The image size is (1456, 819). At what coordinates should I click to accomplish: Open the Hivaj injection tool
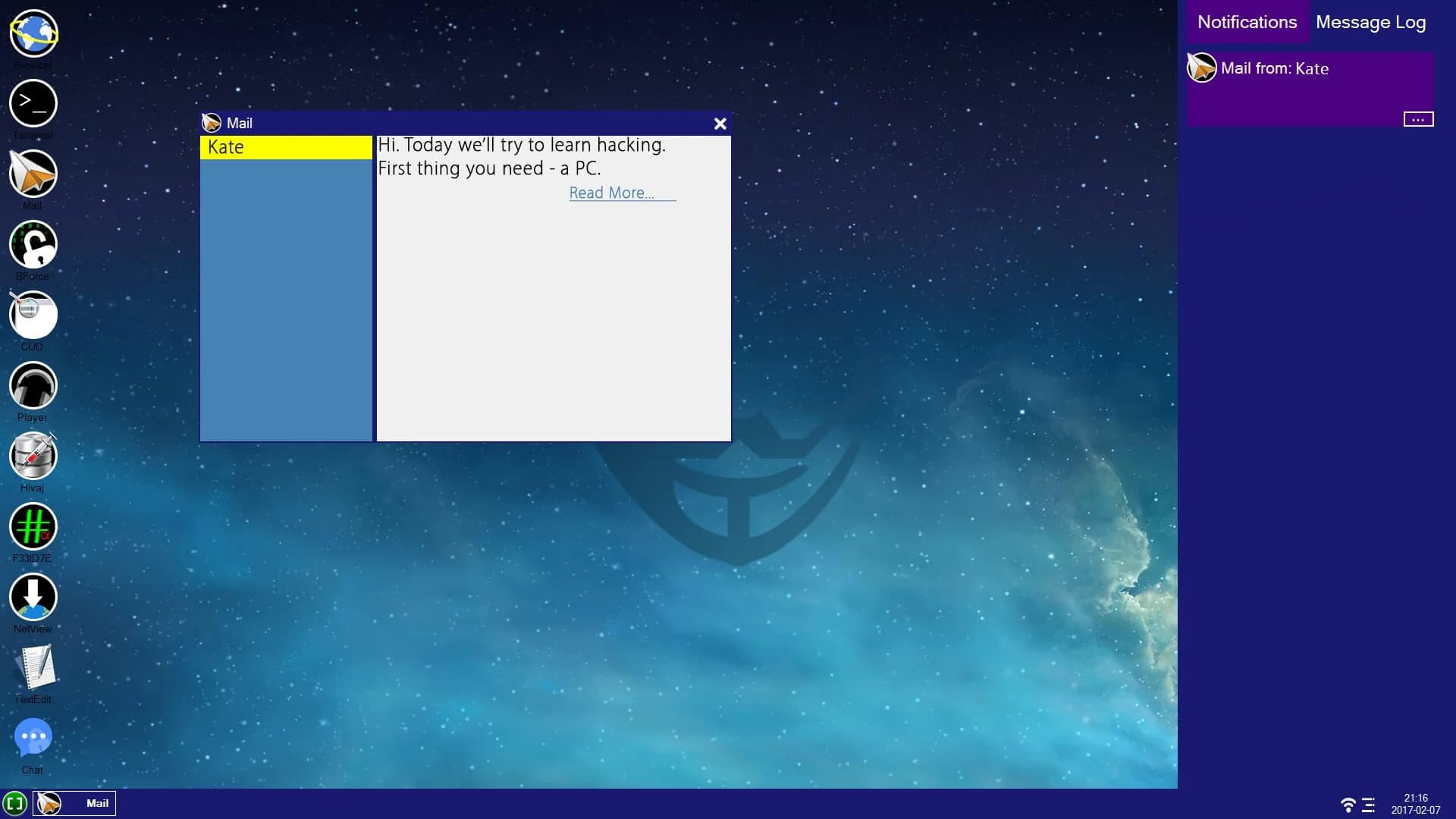31,456
